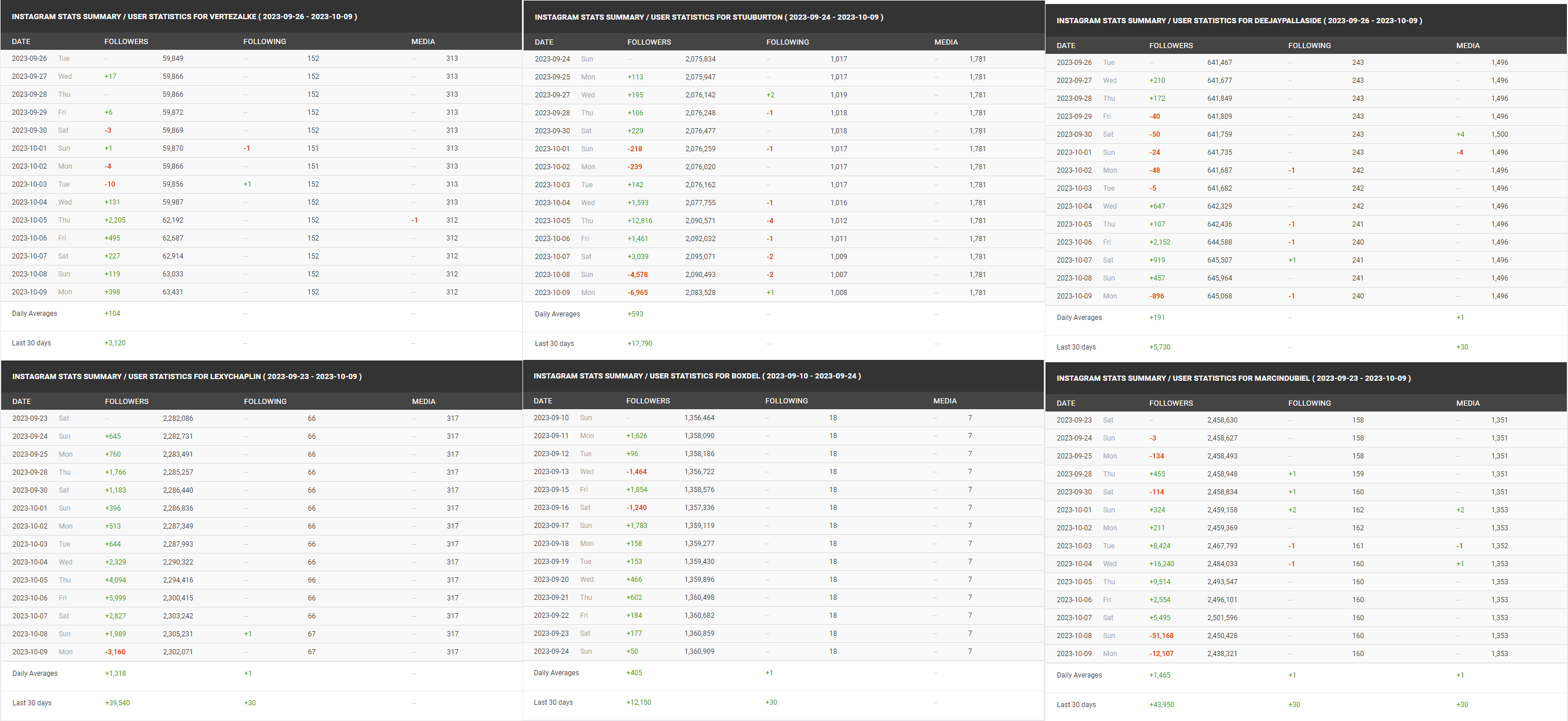Click the VERTEZALKE stats summary title
1568x721 pixels.
[x=184, y=16]
